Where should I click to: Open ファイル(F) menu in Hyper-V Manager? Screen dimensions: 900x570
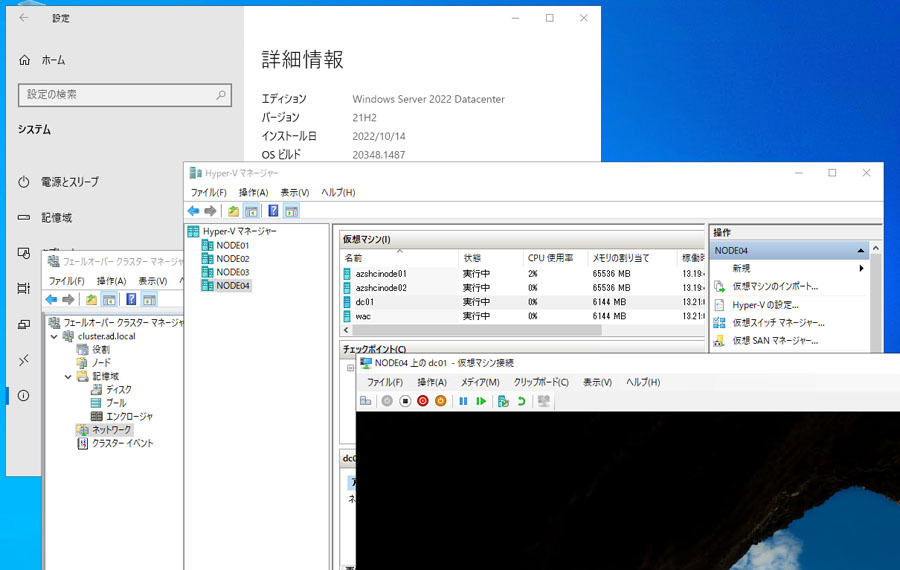208,192
